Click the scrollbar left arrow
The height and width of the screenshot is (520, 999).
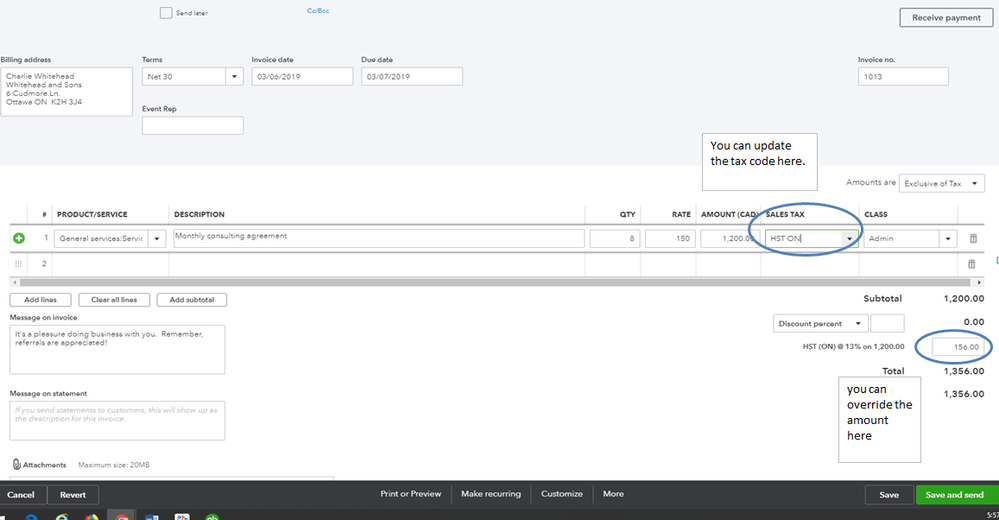15,282
